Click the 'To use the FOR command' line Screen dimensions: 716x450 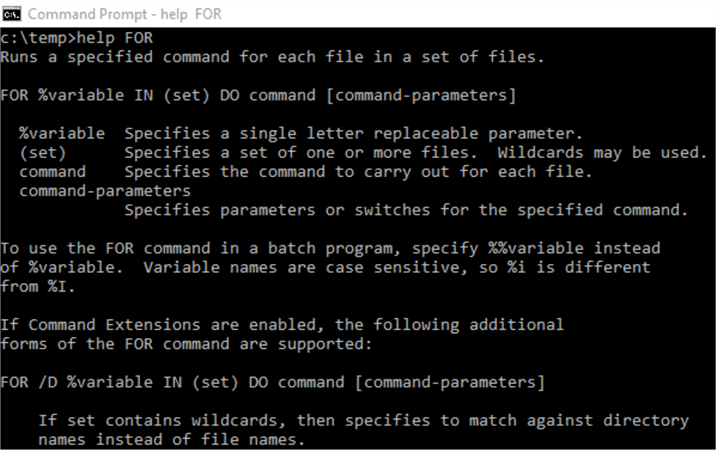click(330, 249)
